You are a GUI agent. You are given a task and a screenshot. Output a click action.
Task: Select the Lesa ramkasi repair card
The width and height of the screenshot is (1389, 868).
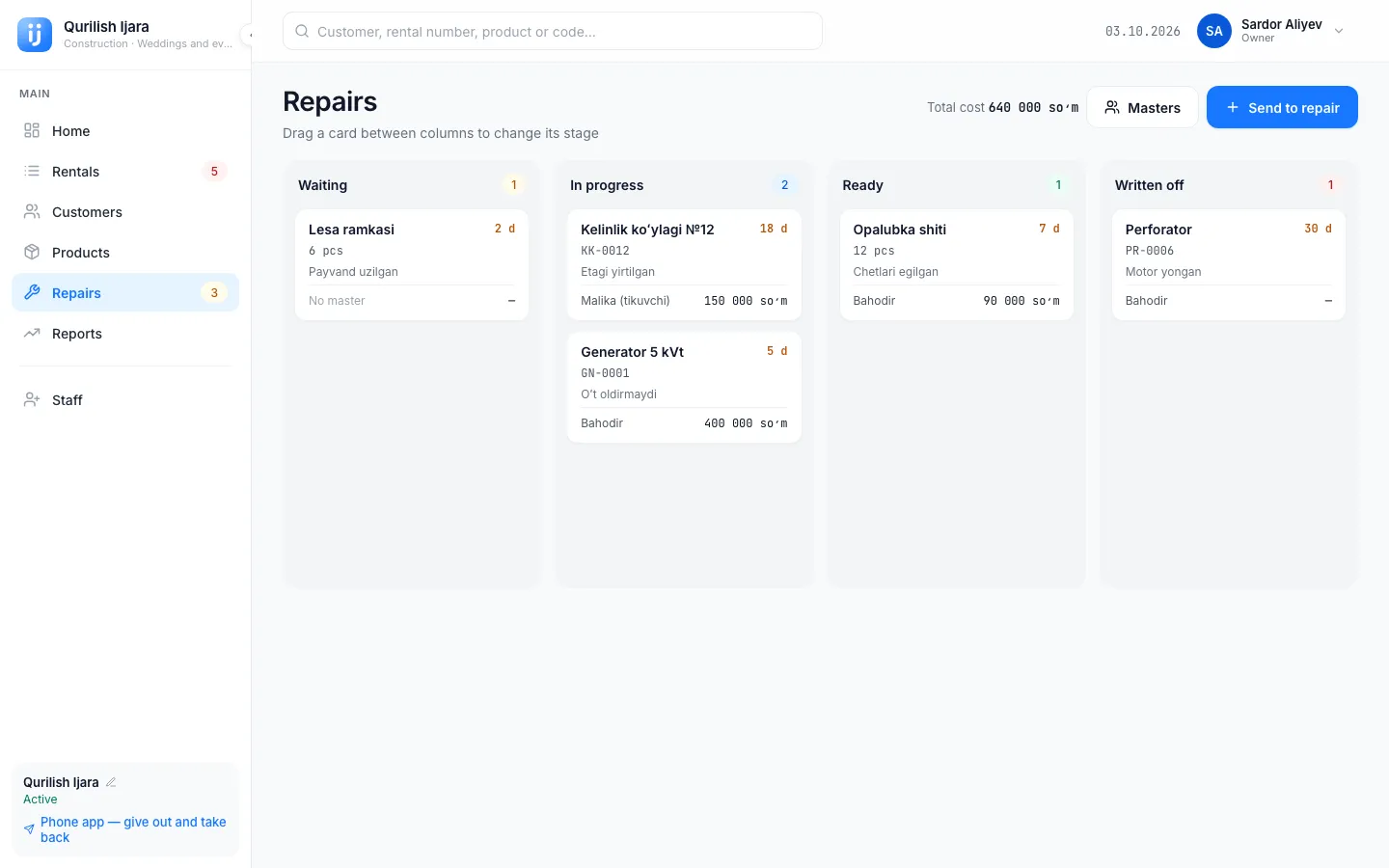point(412,264)
